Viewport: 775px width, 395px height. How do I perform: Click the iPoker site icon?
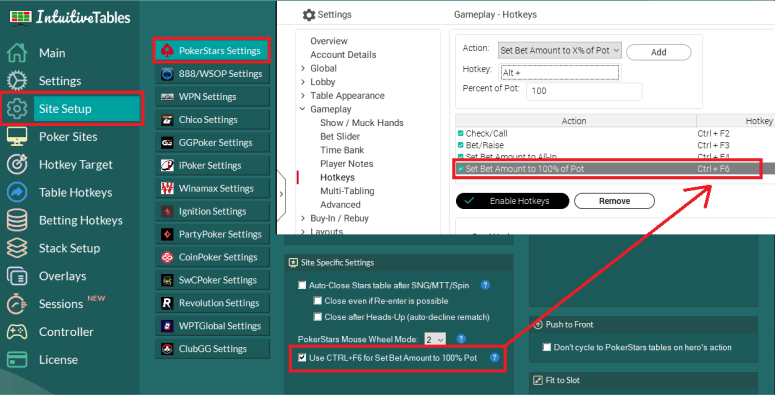167,166
